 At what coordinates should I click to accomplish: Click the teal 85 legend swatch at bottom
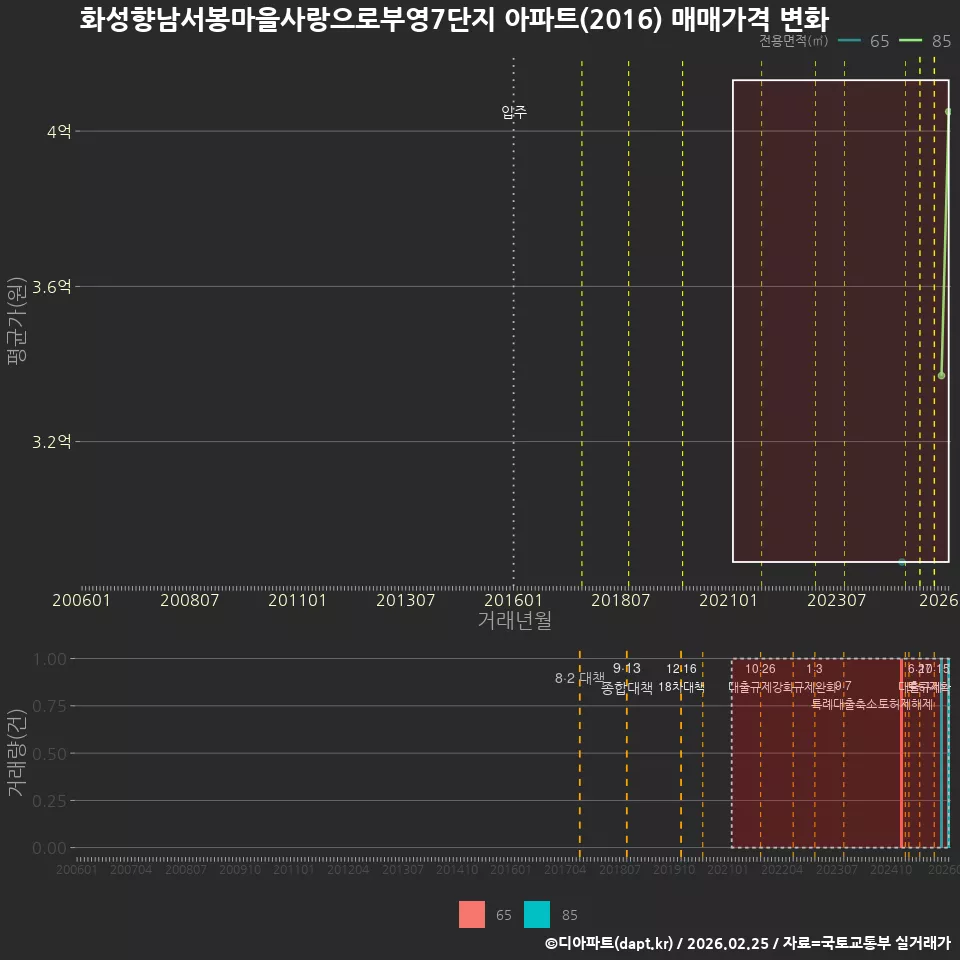(537, 915)
